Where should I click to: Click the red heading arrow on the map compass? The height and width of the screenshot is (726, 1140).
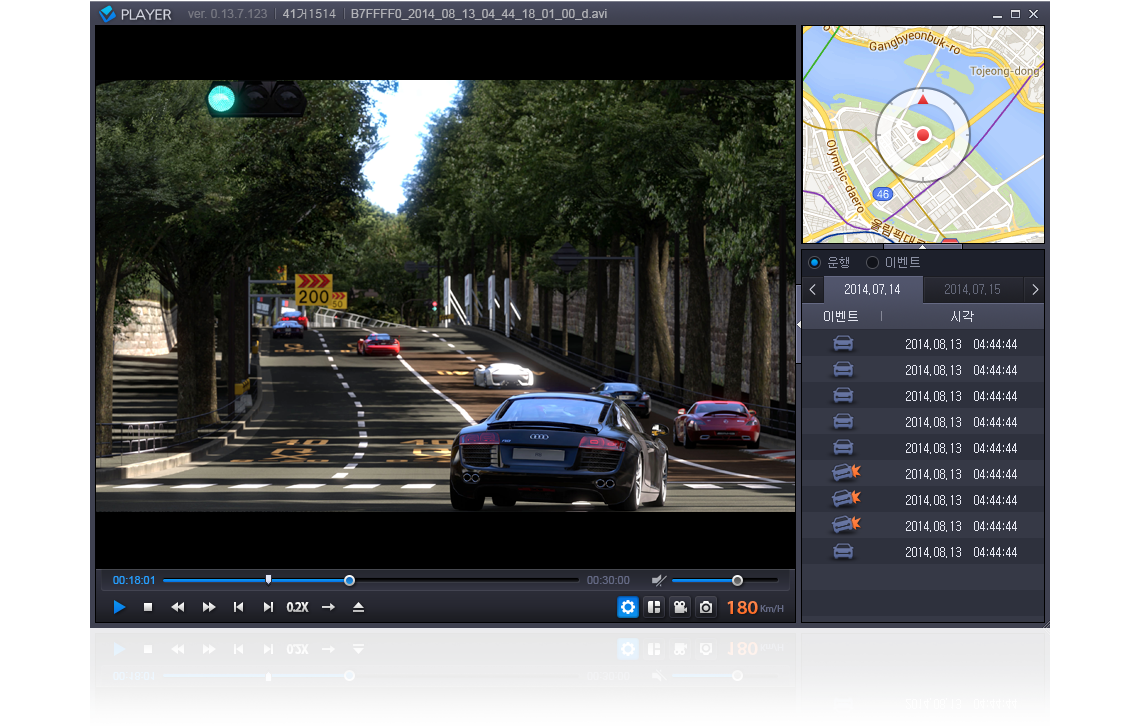click(x=923, y=99)
